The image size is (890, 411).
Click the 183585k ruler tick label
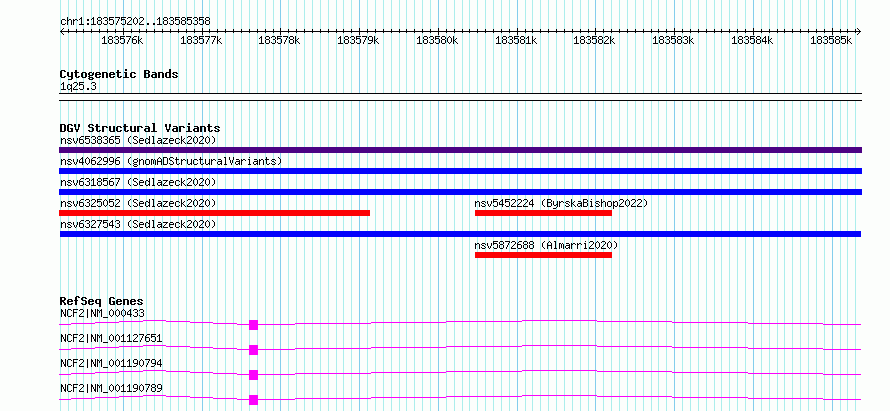(832, 41)
